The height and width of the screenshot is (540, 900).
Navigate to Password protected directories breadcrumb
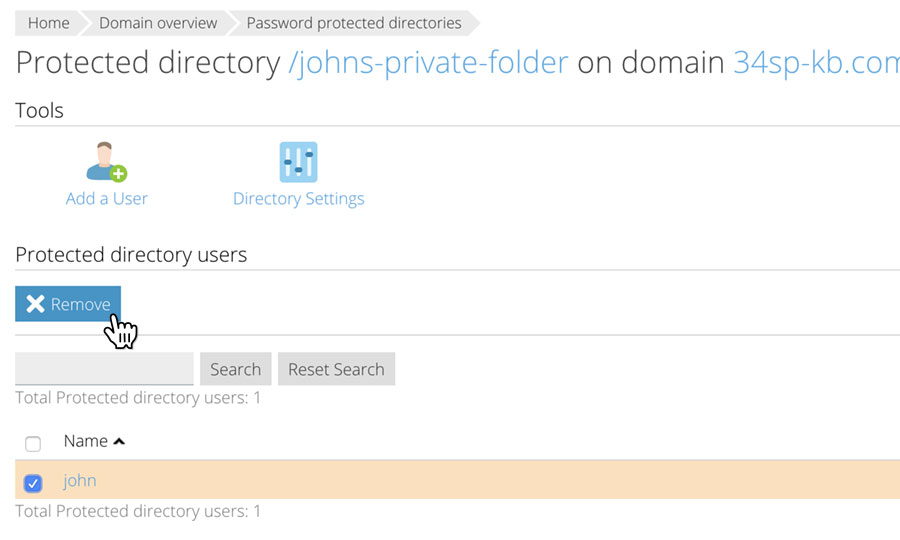point(354,23)
